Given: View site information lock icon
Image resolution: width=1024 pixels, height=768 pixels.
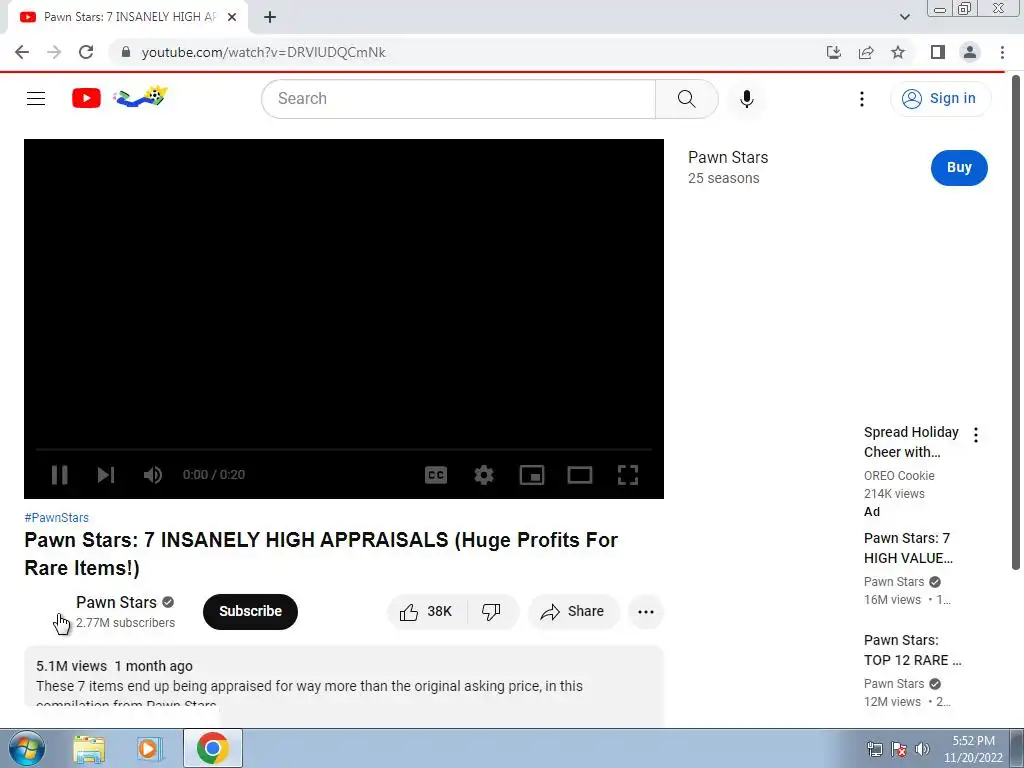Looking at the screenshot, I should tap(126, 52).
